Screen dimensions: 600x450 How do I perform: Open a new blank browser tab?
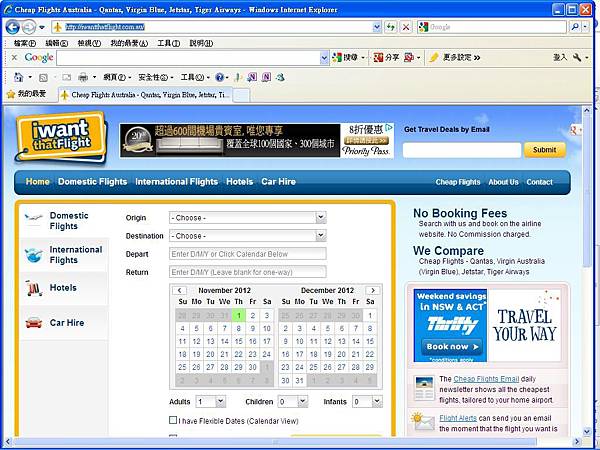(x=241, y=95)
